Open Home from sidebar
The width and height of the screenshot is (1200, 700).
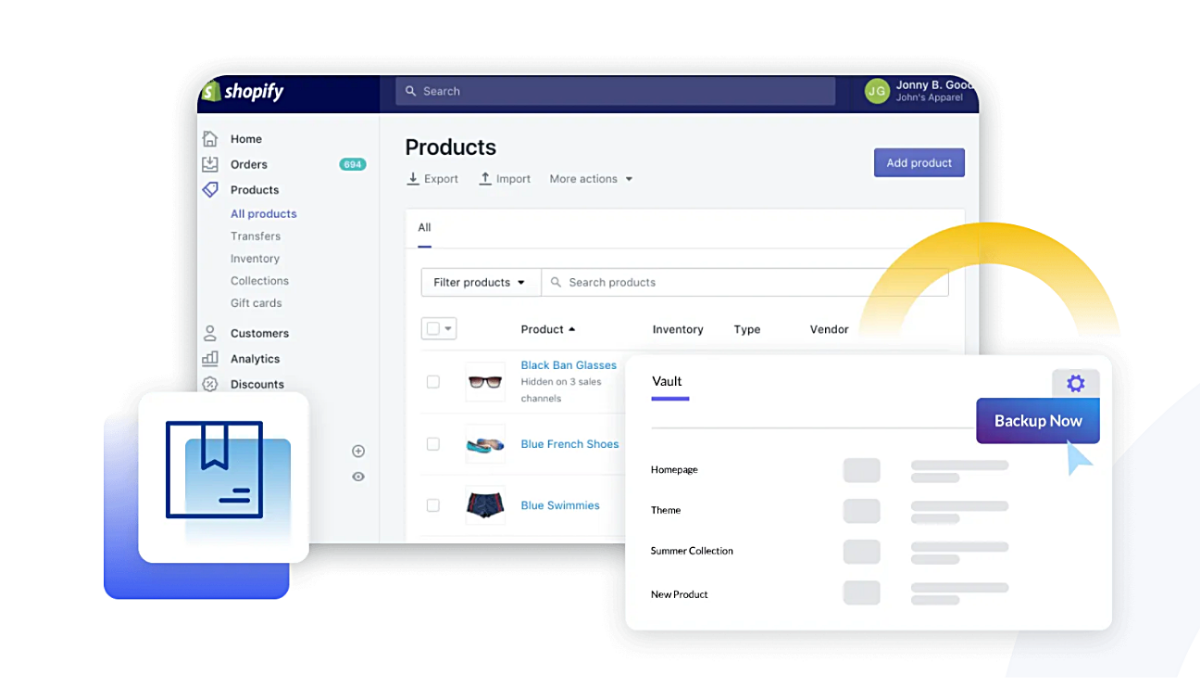pyautogui.click(x=246, y=139)
